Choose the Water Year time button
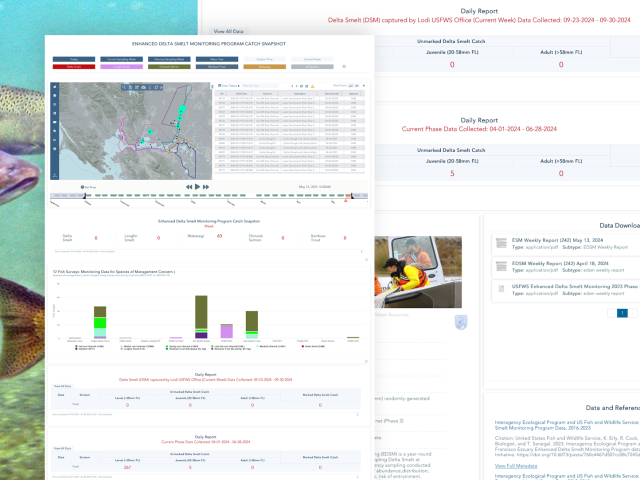 (x=217, y=59)
